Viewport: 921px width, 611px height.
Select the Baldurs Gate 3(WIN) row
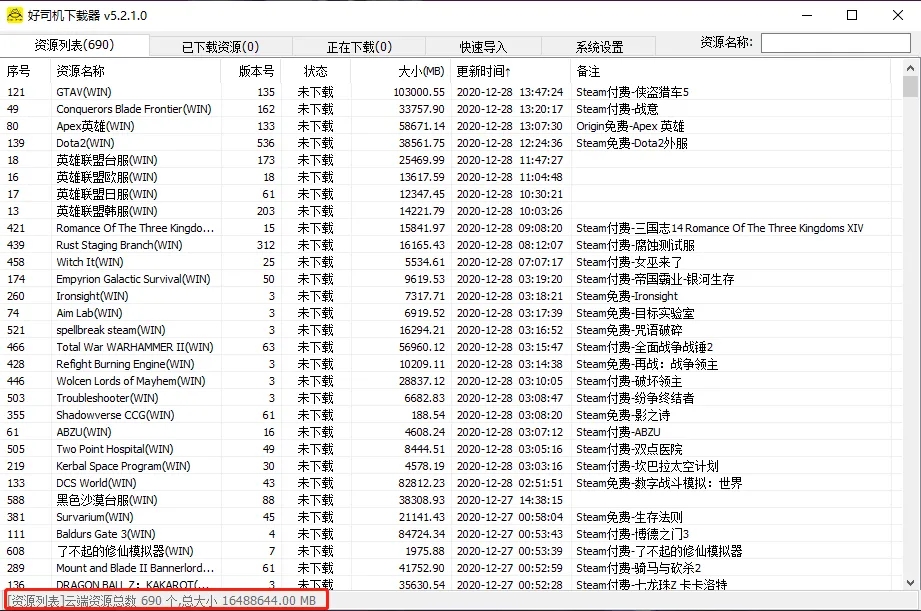point(451,535)
